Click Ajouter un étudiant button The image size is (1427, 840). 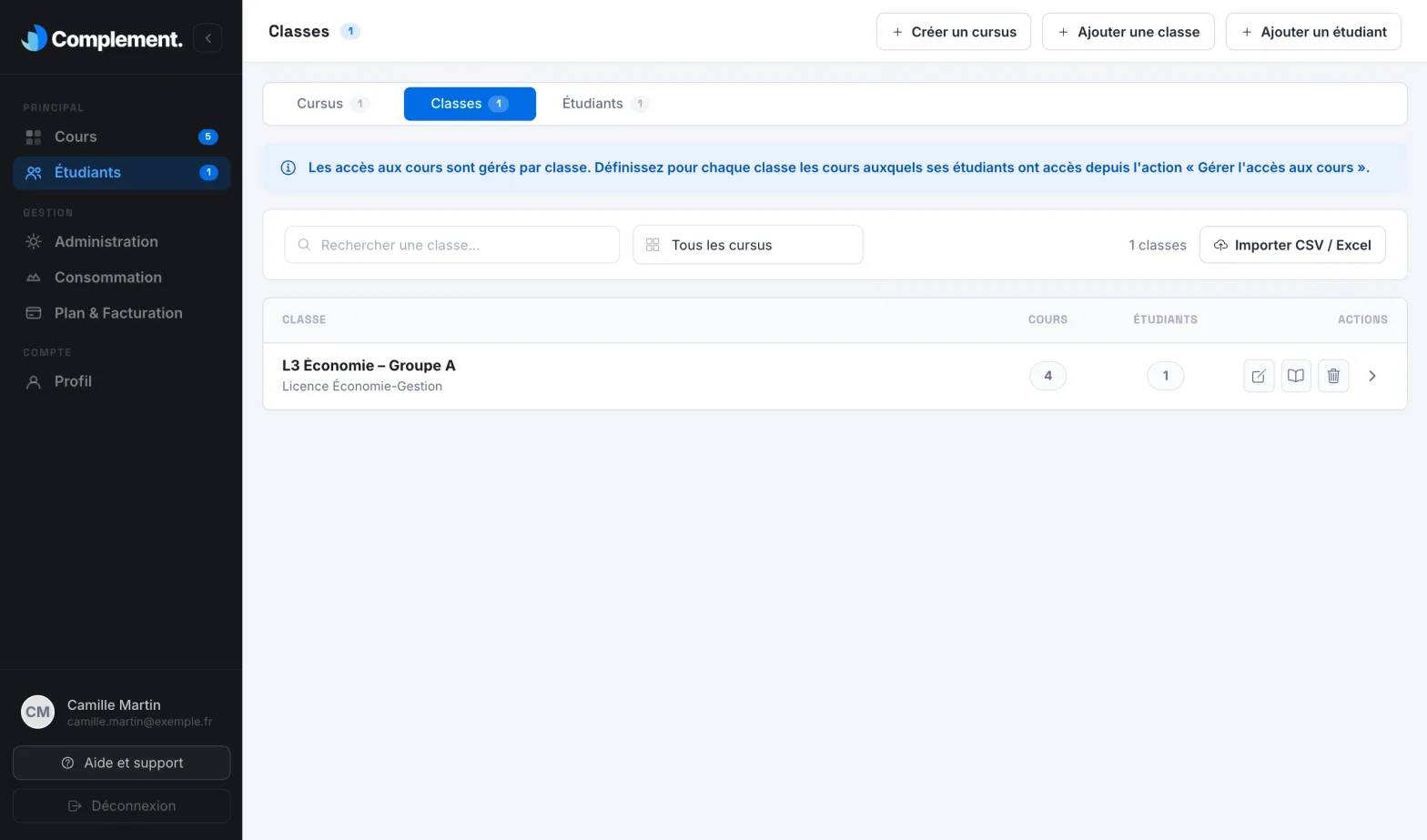(x=1313, y=32)
